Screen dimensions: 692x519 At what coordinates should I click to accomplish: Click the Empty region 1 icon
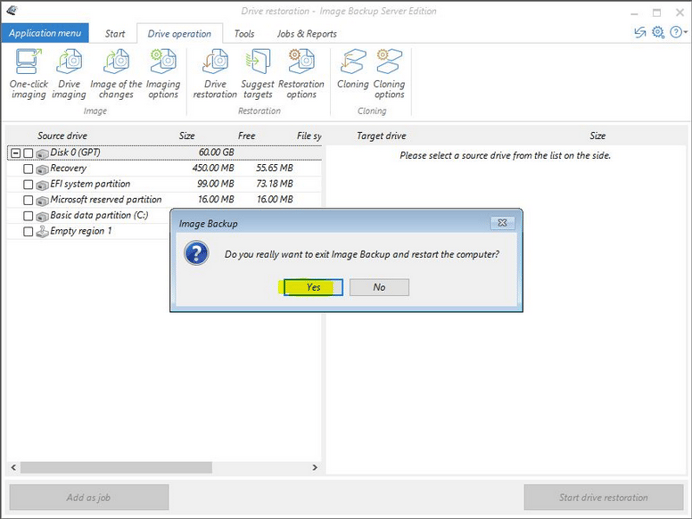[42, 231]
